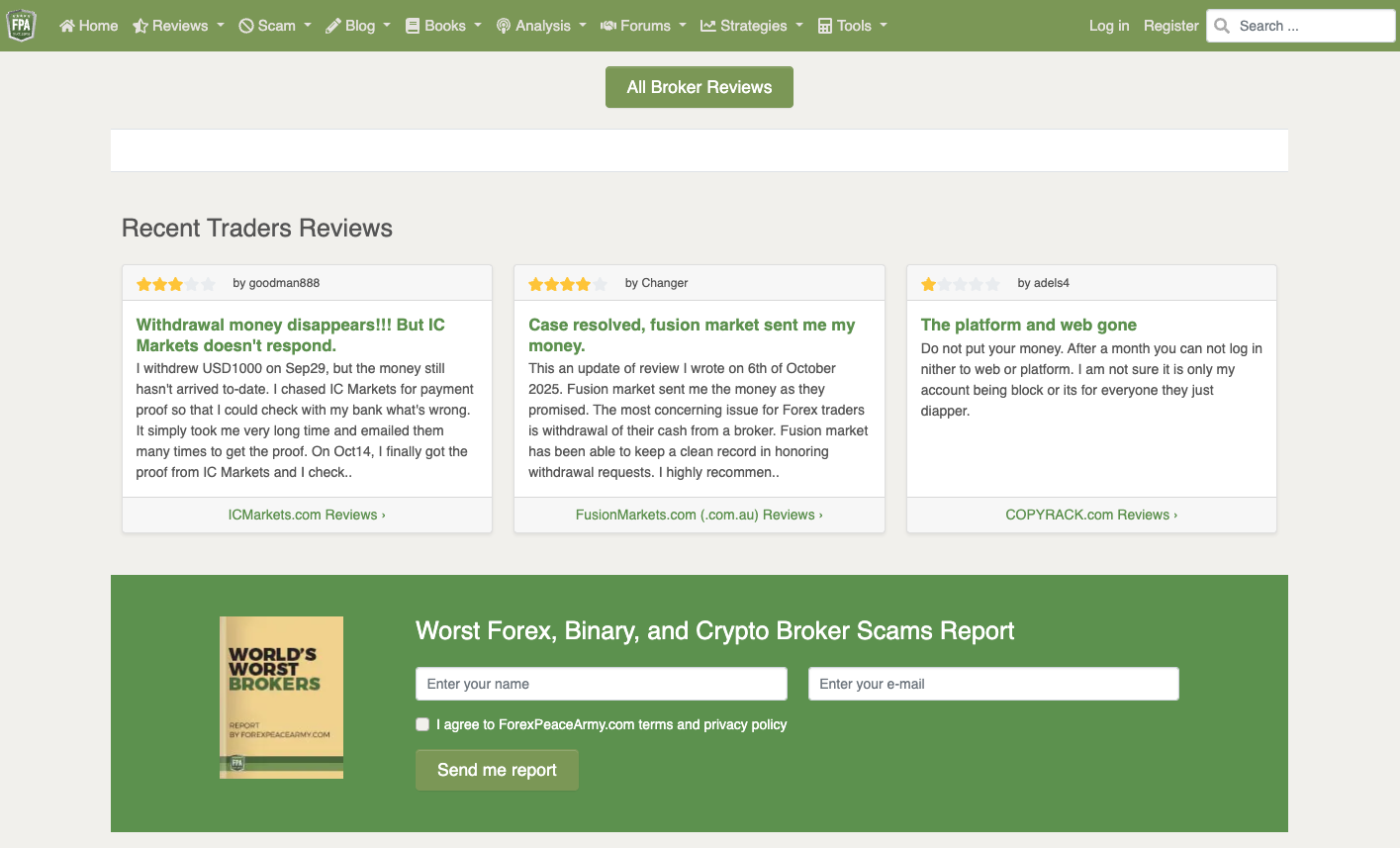Click the search magnifier icon
Image resolution: width=1400 pixels, height=848 pixels.
click(1222, 26)
